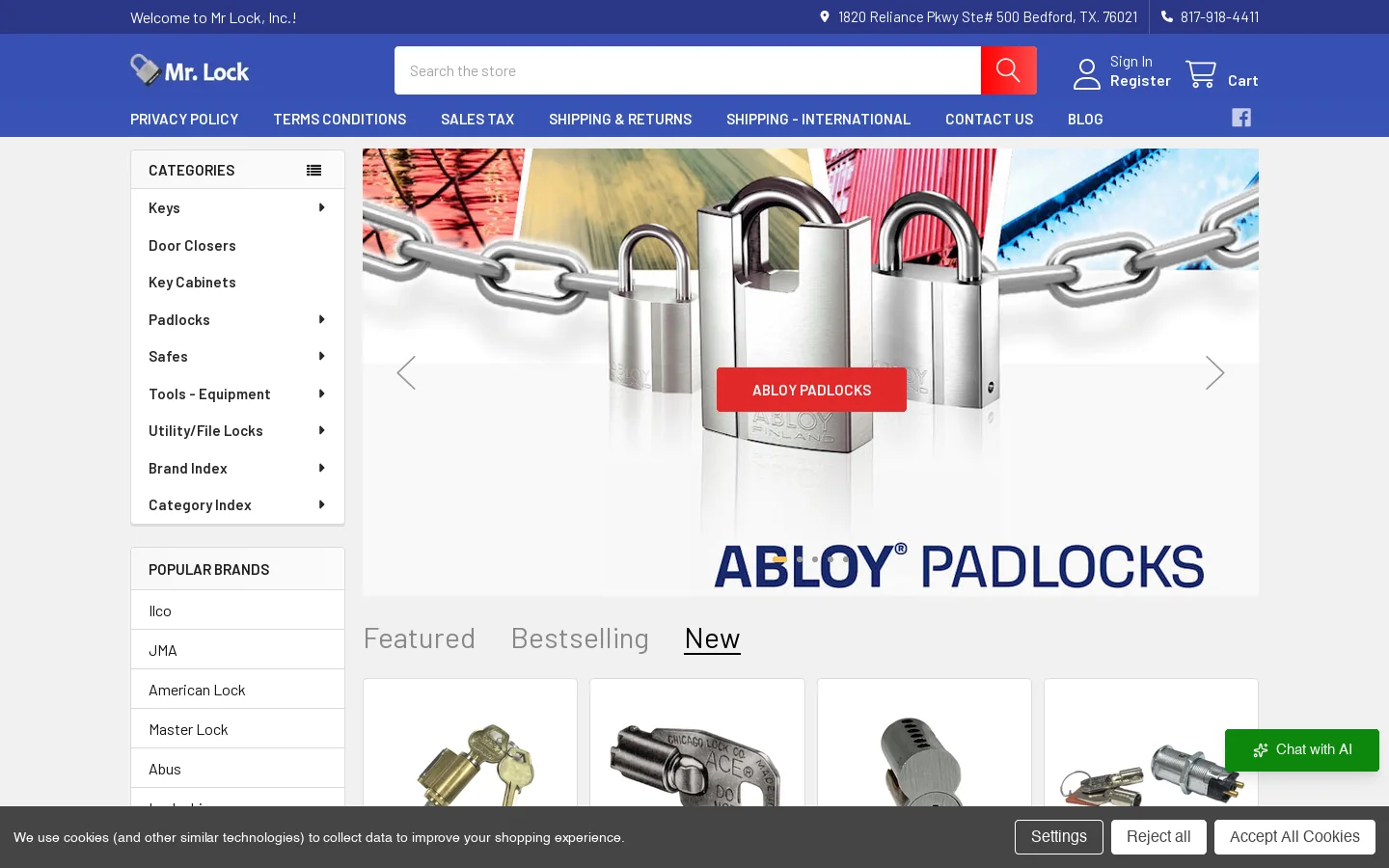Click the Chat with AI sparkle icon
Viewport: 1389px width, 868px height.
pos(1261,750)
